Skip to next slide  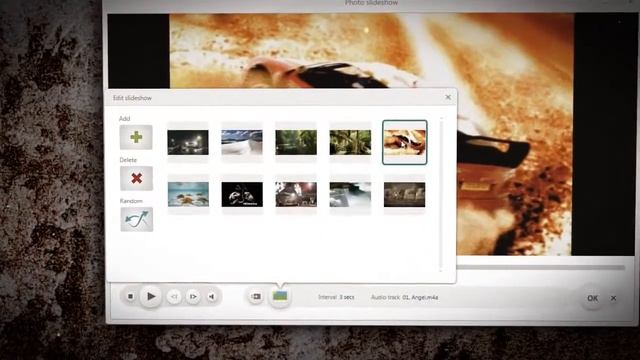(x=193, y=297)
